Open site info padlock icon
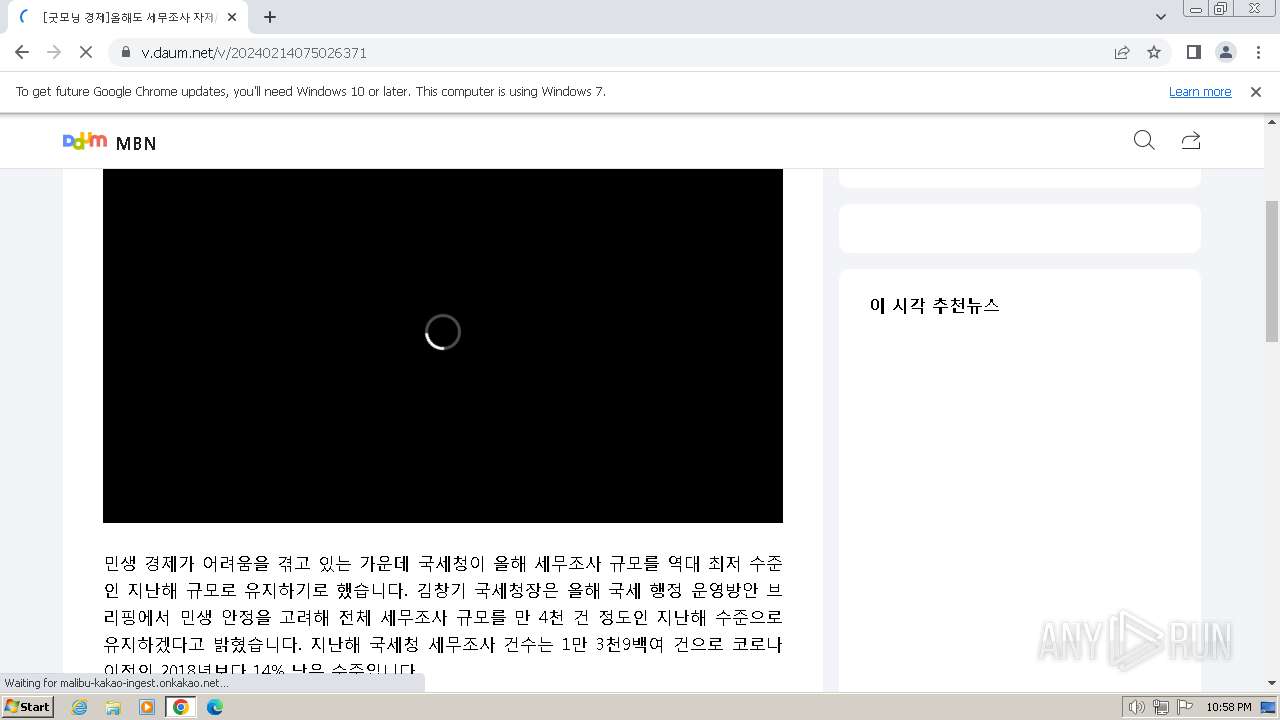This screenshot has height=720, width=1280. click(126, 52)
